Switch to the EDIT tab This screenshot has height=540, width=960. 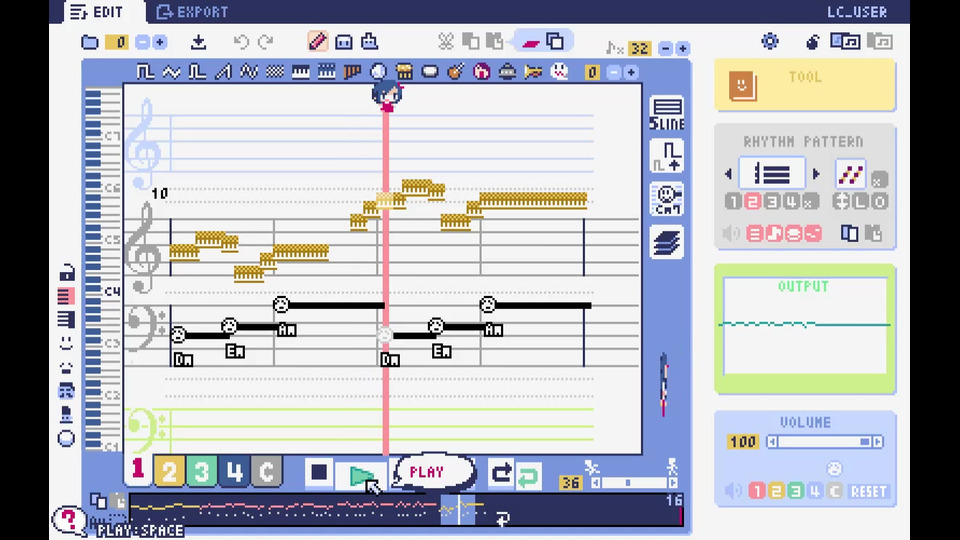coord(97,12)
